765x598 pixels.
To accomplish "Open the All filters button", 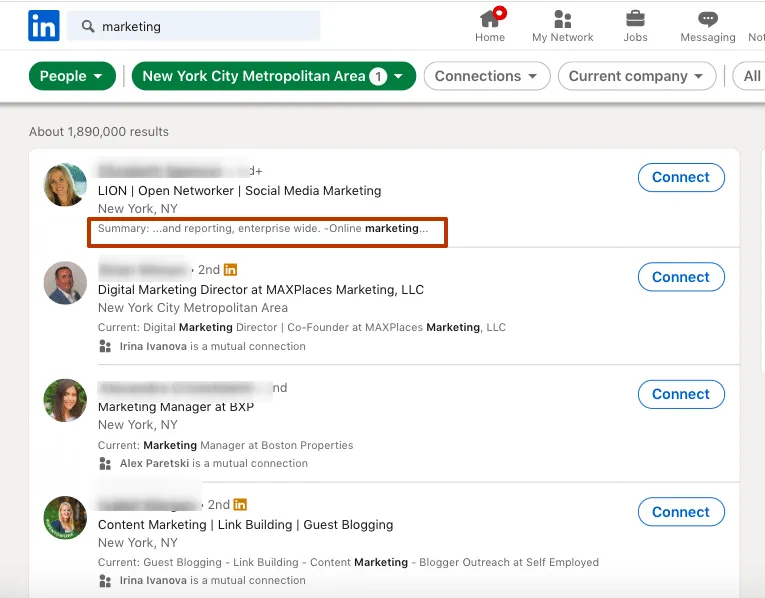I will (750, 76).
